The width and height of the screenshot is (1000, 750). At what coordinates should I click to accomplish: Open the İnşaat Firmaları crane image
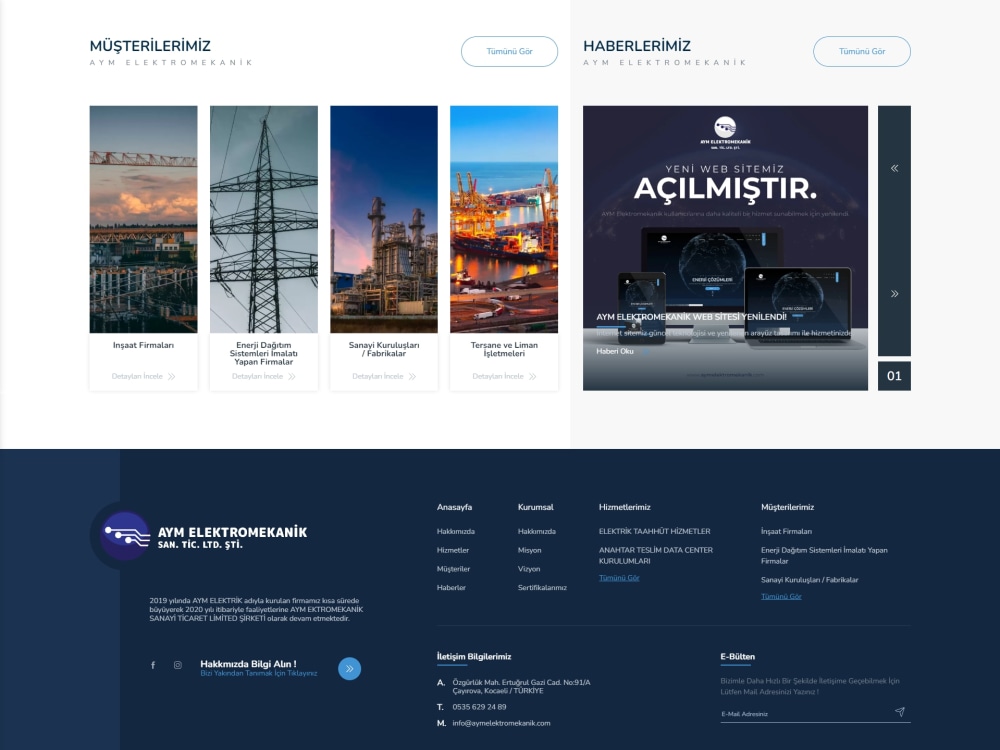pos(143,219)
